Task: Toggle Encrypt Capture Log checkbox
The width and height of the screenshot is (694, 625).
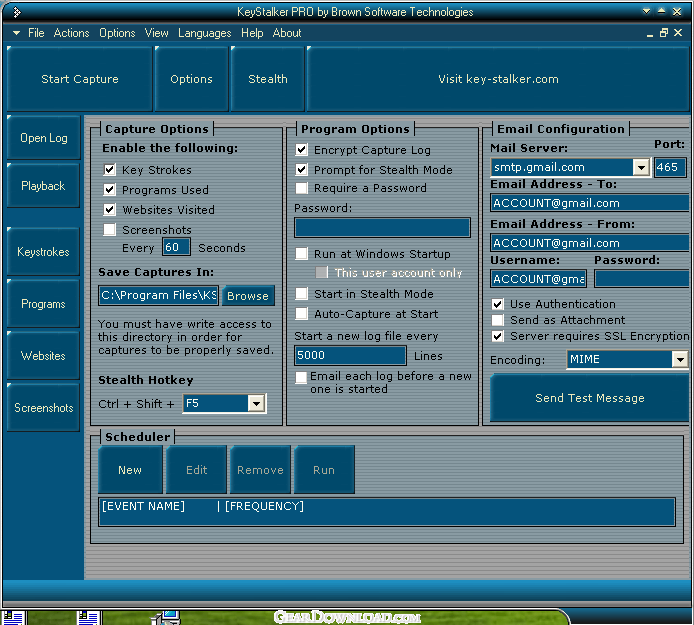Action: click(301, 150)
